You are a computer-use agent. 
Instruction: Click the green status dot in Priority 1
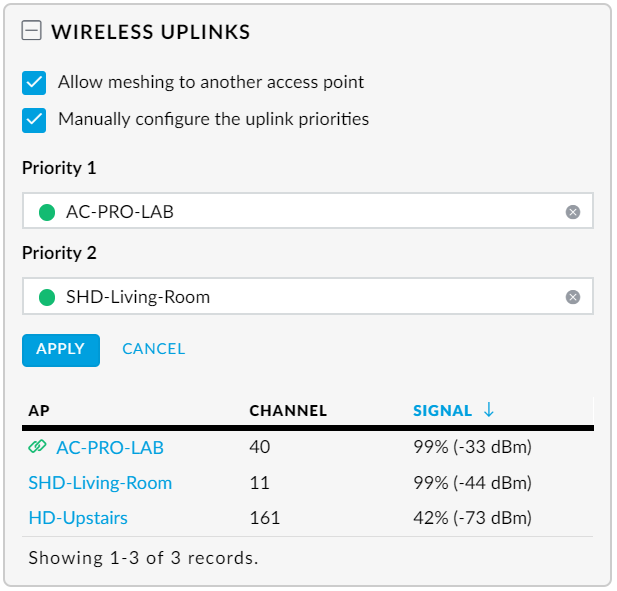(47, 212)
